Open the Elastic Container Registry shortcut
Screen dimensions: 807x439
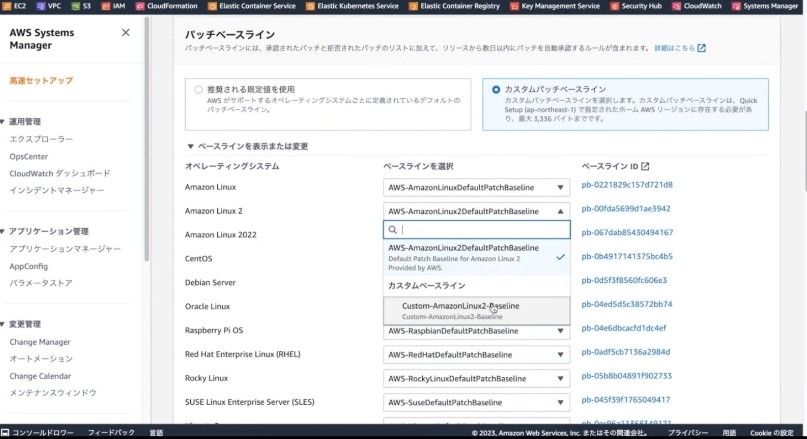(x=454, y=6)
